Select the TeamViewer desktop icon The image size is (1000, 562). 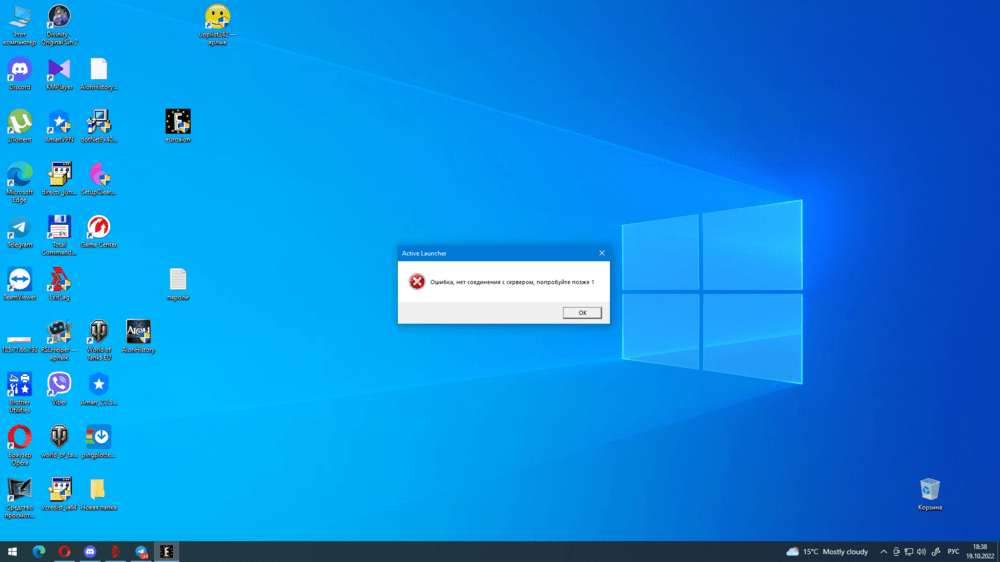(x=20, y=280)
